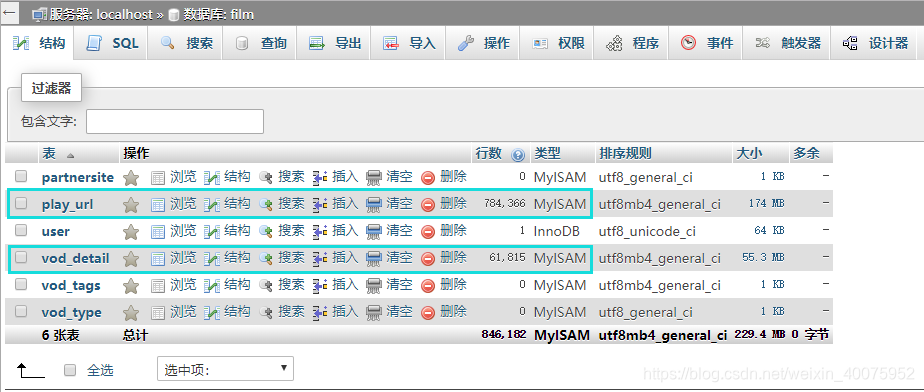
Task: Click the utf8_unicode_ci collation cell
Action: click(x=647, y=232)
